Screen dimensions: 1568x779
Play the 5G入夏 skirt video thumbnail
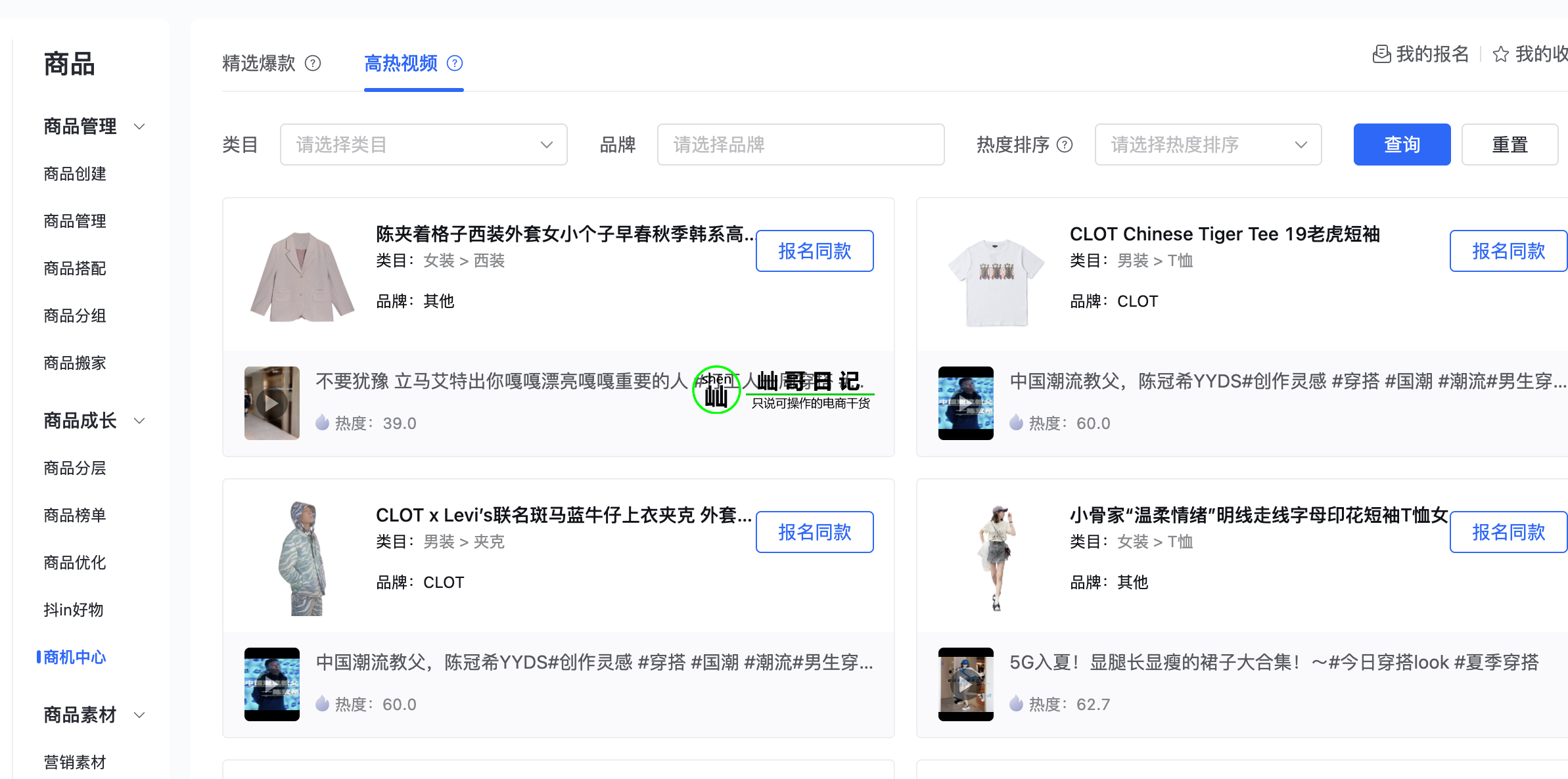point(966,684)
